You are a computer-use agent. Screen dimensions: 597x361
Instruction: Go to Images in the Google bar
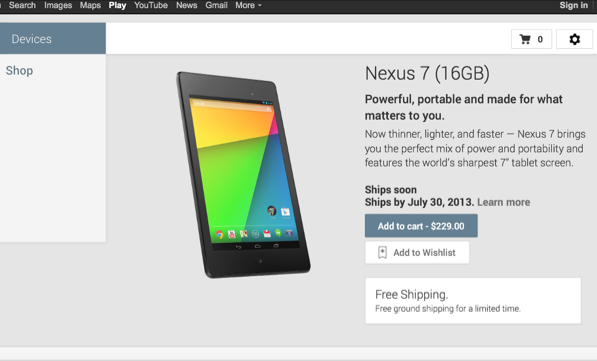pyautogui.click(x=58, y=5)
